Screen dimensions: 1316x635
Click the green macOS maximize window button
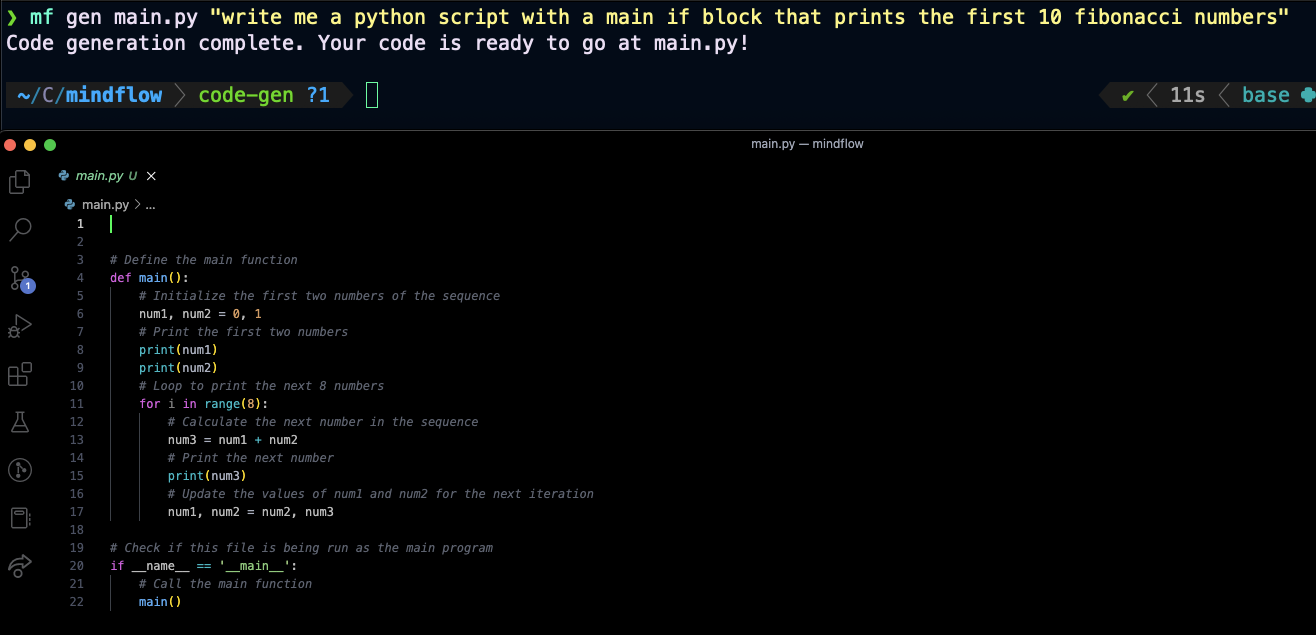pos(50,144)
